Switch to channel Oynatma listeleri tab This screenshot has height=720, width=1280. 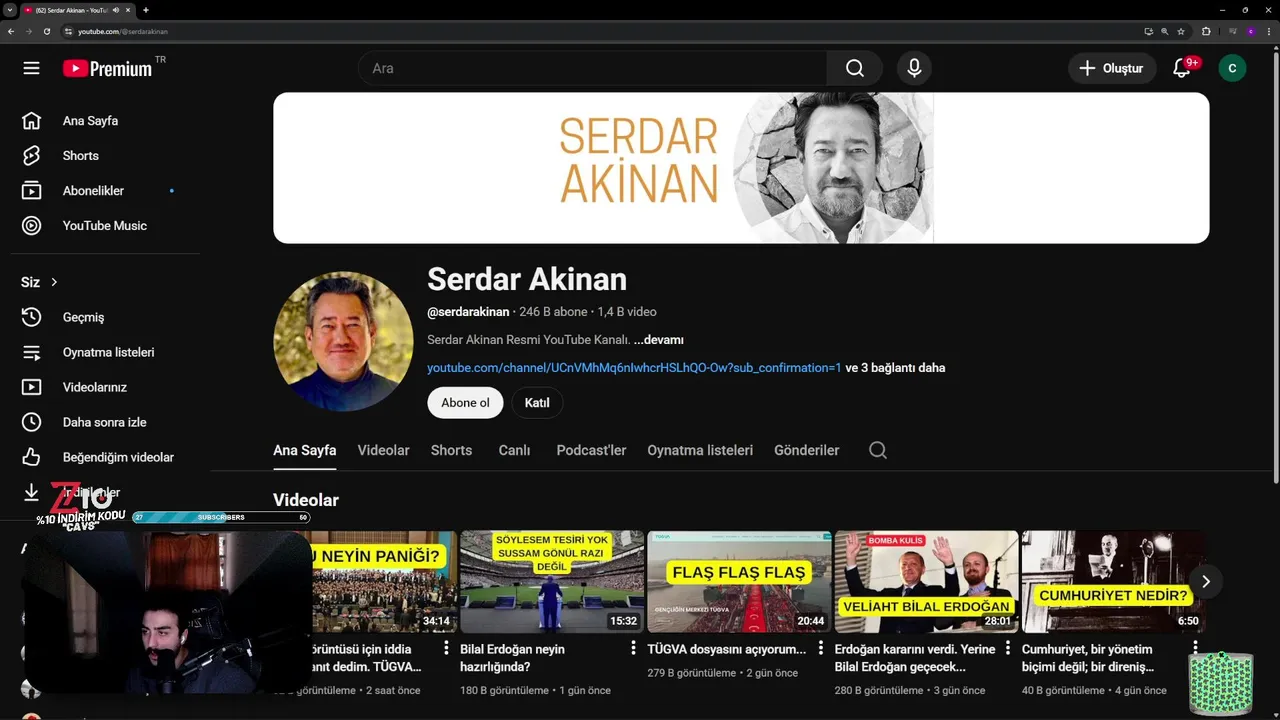(700, 450)
